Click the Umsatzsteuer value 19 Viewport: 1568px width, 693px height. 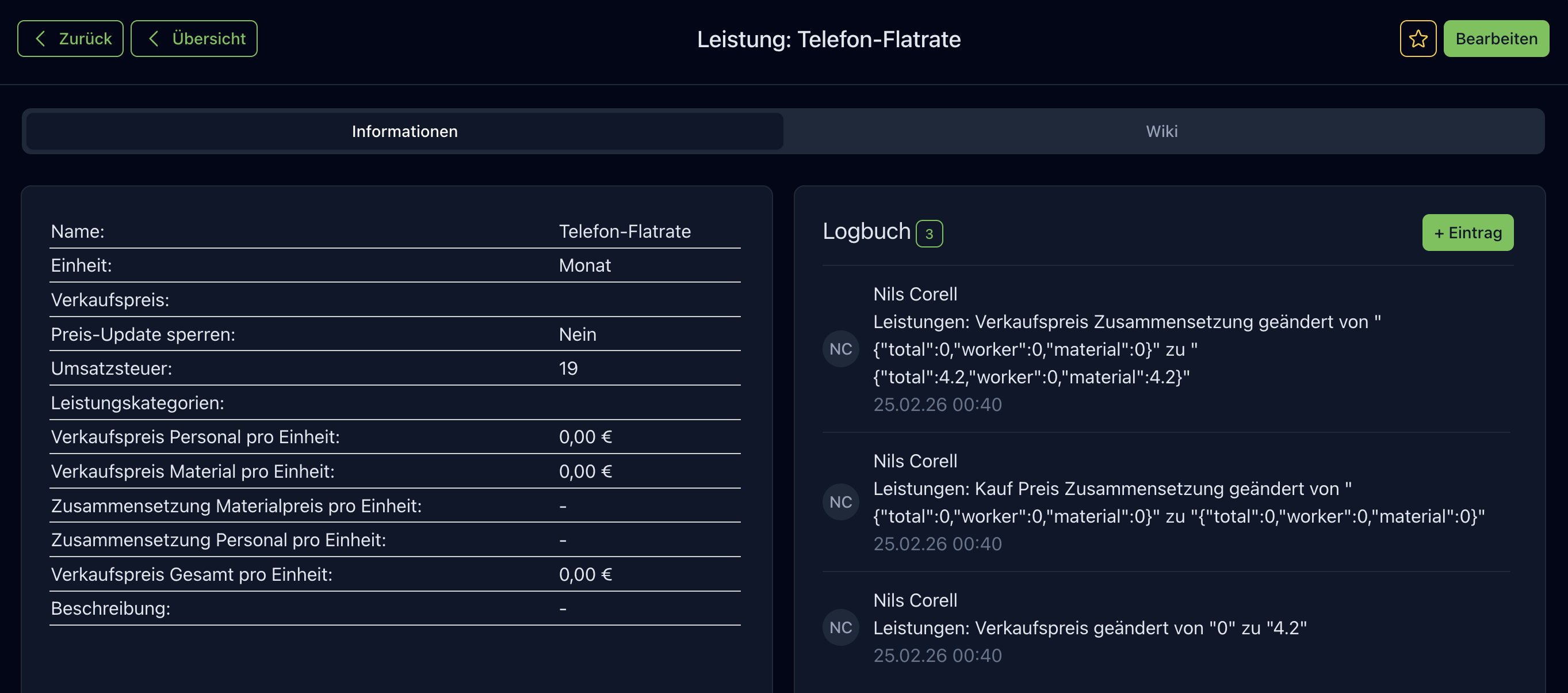pos(568,368)
